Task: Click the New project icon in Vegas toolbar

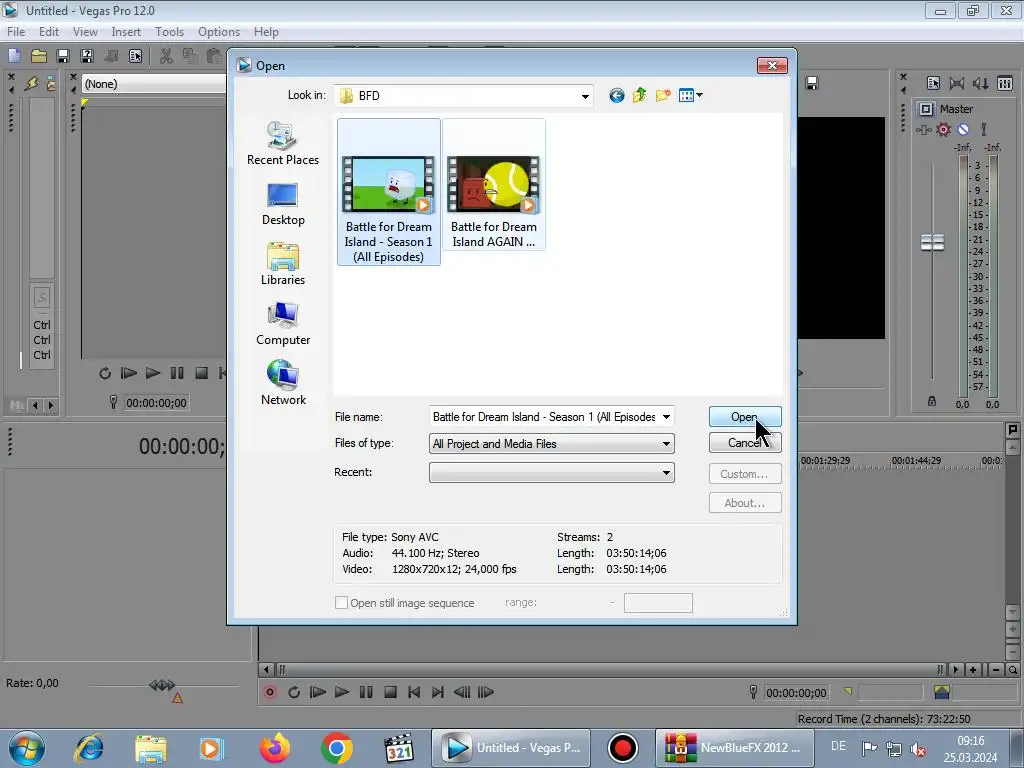Action: tap(14, 57)
